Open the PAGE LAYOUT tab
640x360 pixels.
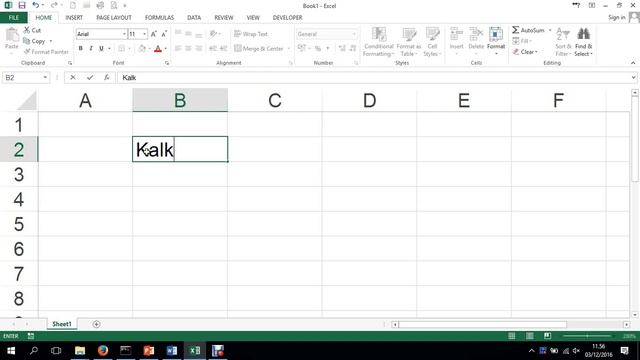point(114,18)
